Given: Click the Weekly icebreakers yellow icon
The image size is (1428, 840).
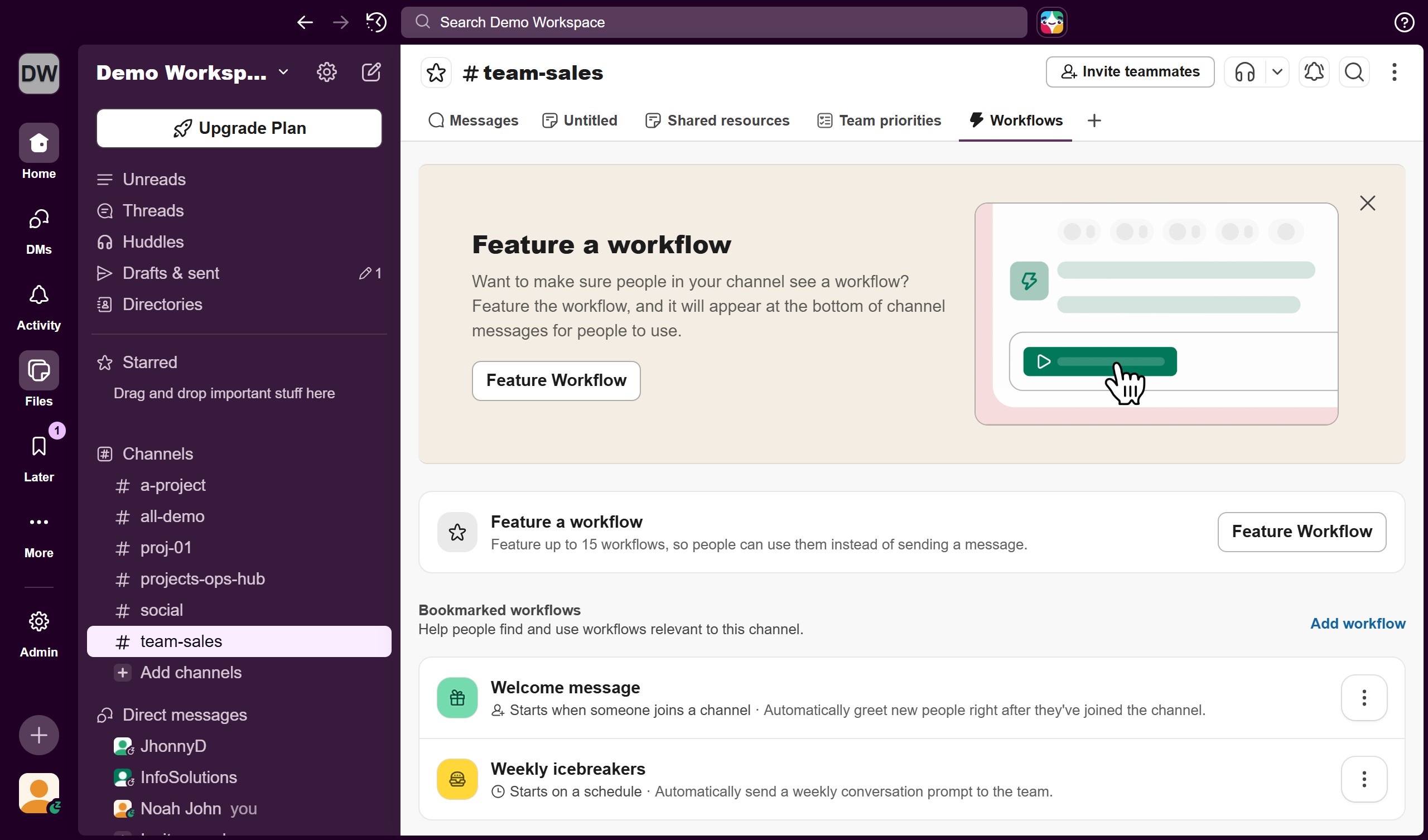Looking at the screenshot, I should [x=457, y=779].
